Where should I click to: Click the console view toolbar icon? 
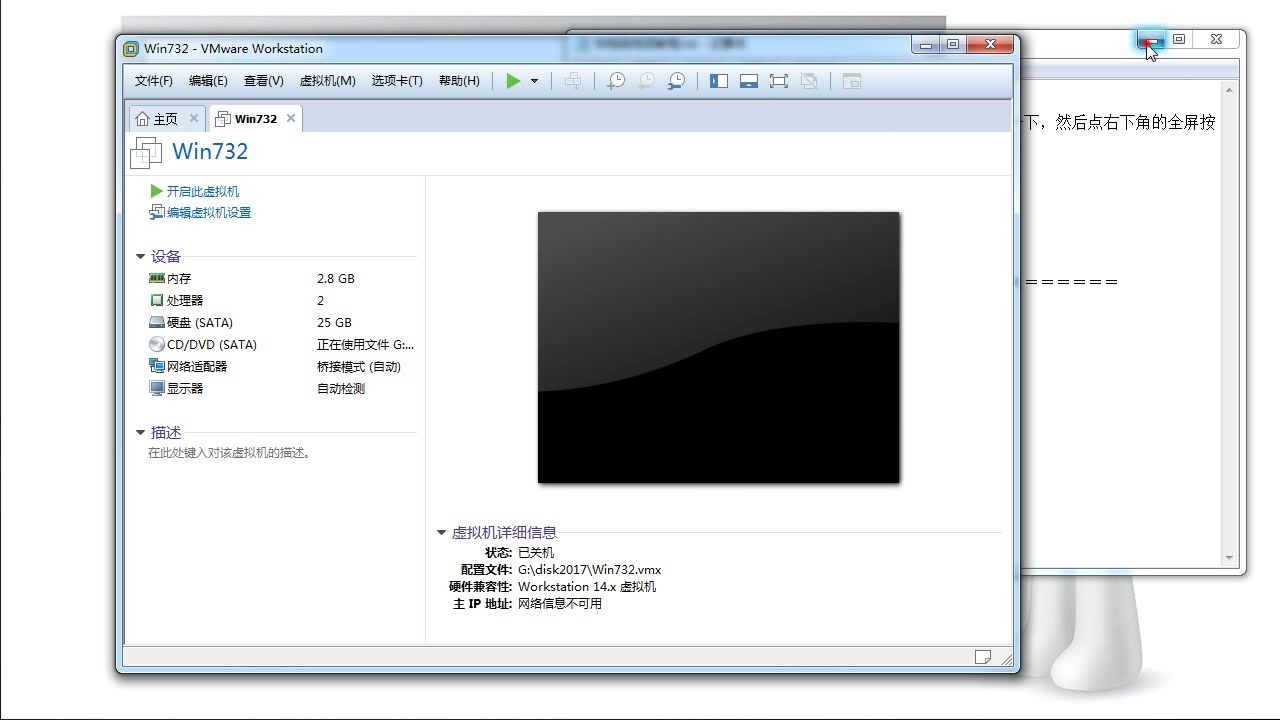point(851,81)
